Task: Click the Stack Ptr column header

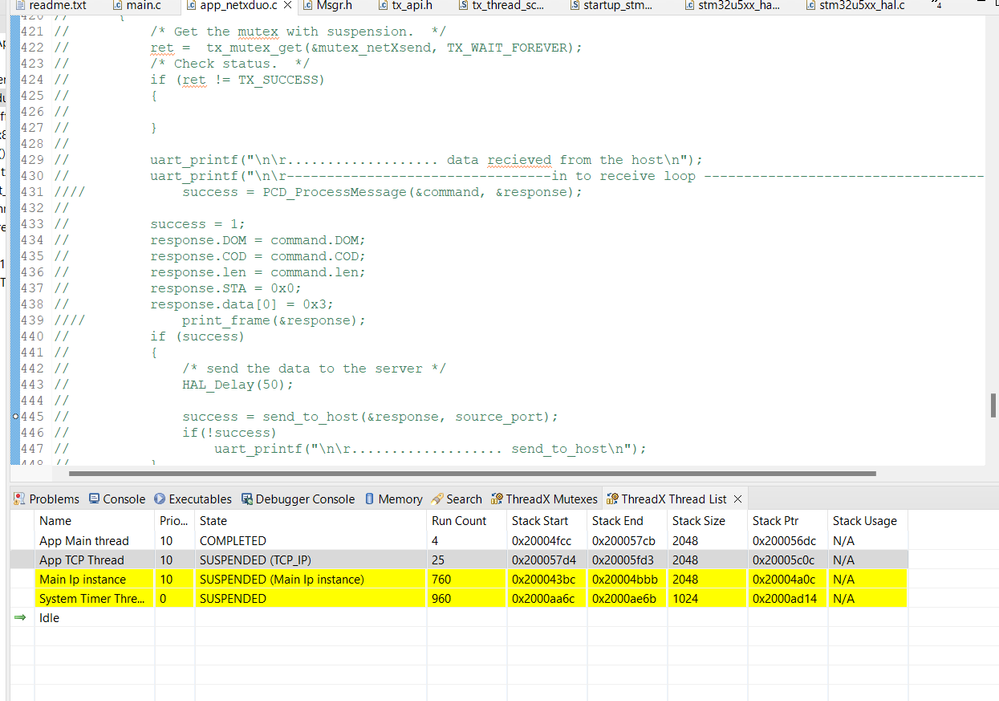Action: (x=788, y=521)
